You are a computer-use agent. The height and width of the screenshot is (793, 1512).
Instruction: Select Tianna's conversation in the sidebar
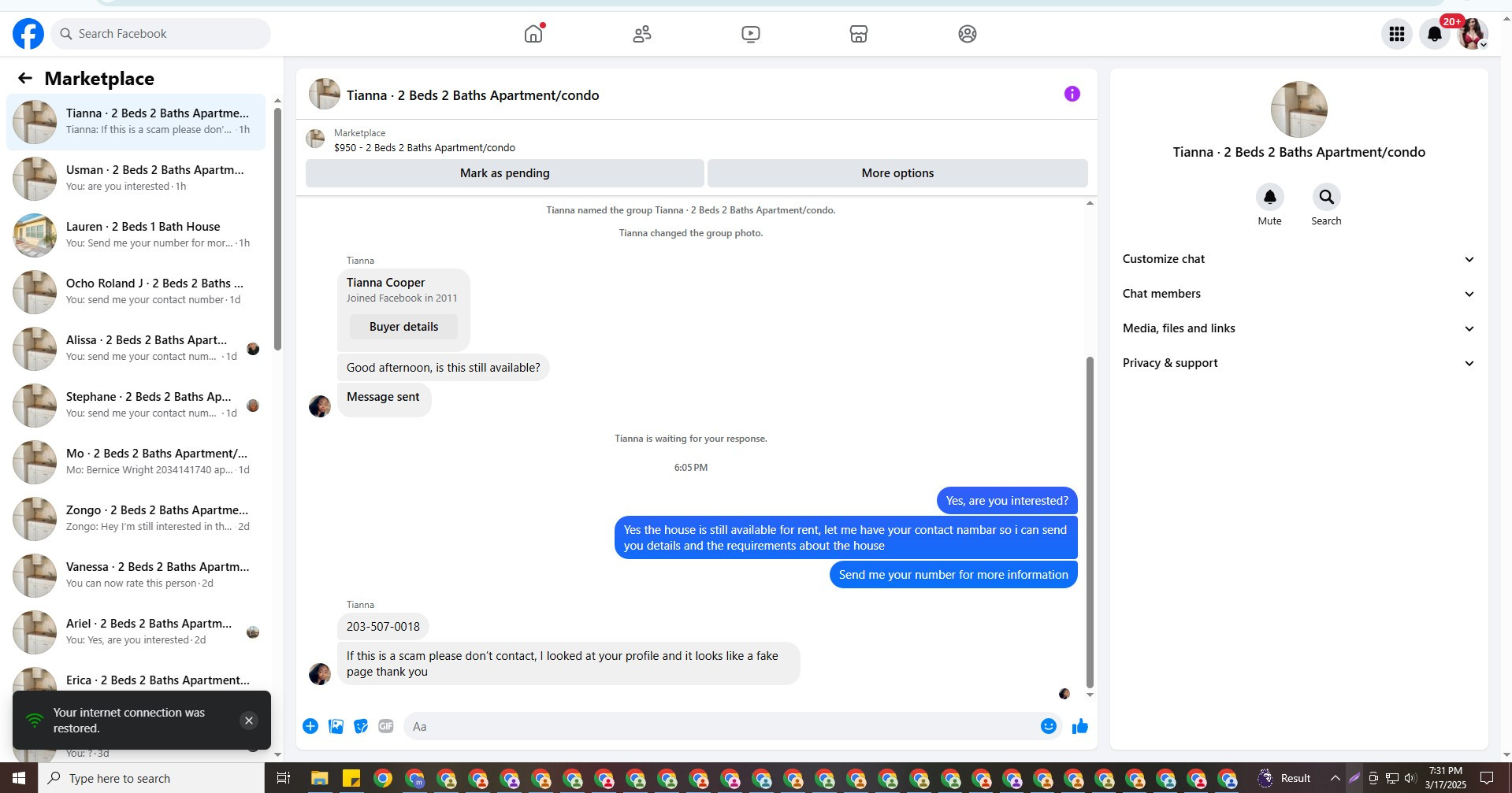136,121
